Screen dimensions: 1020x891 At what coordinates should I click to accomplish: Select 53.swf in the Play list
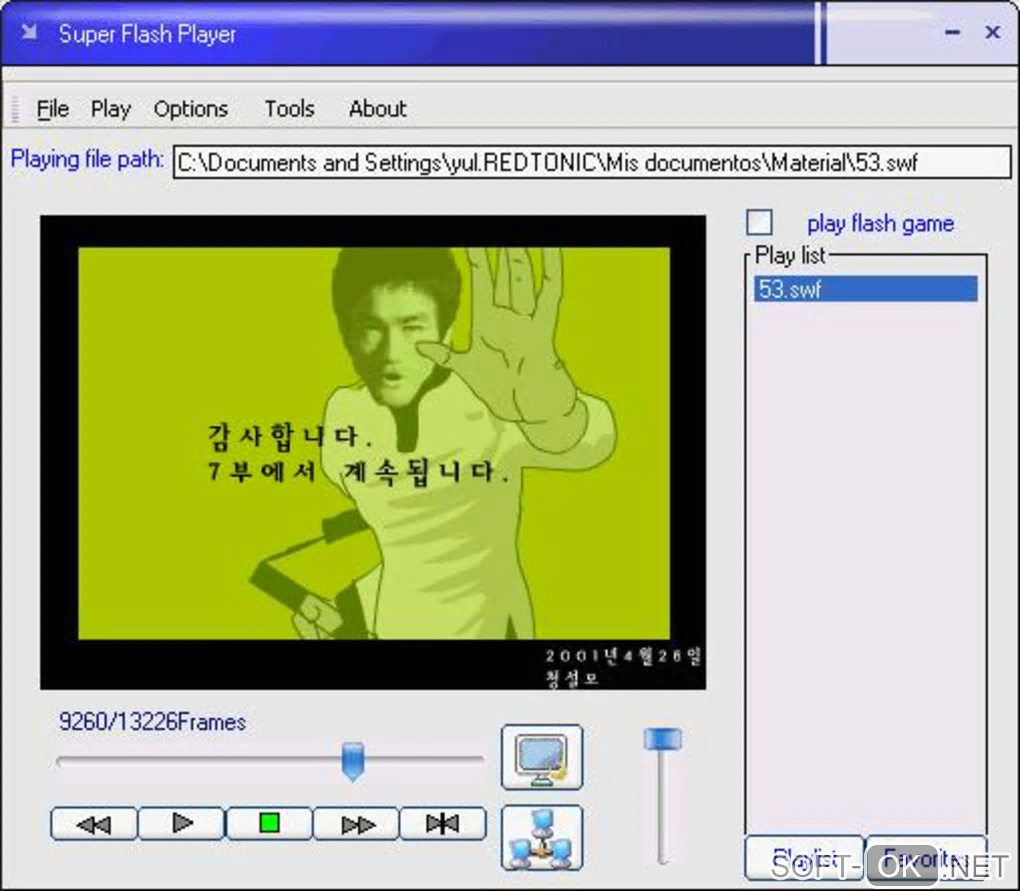(x=865, y=289)
